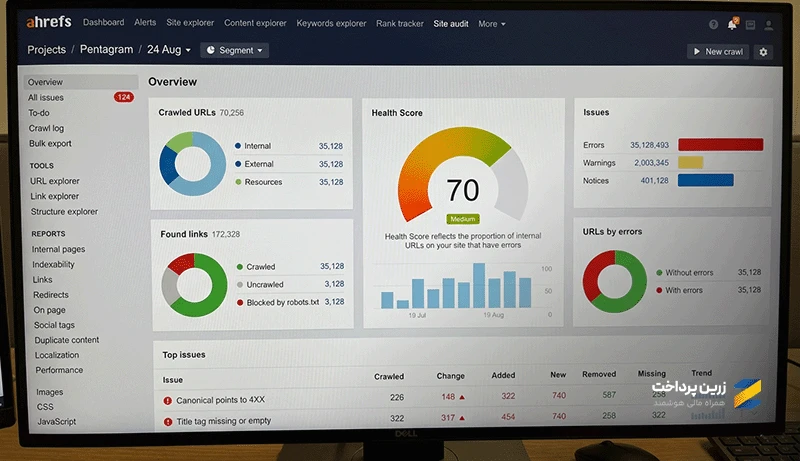
Task: Open the Segment dropdown
Action: click(235, 50)
